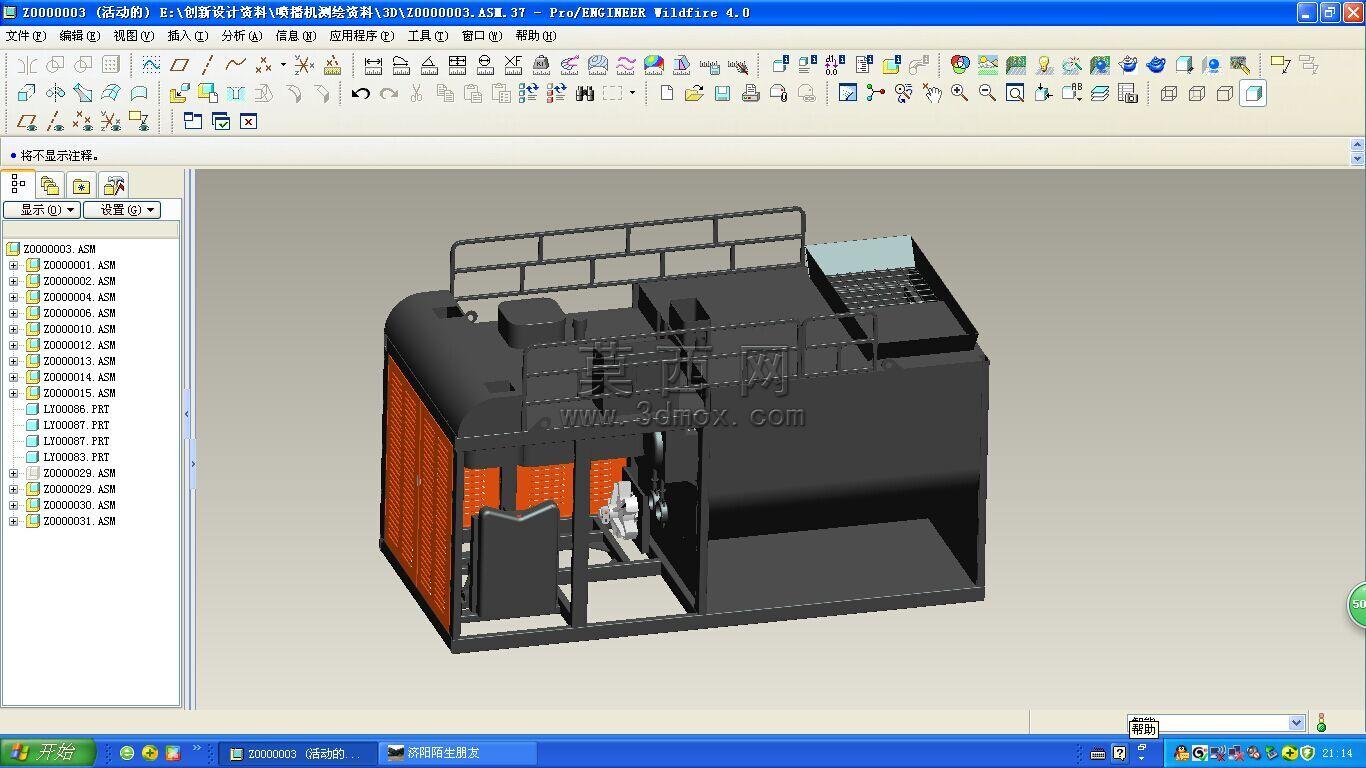The image size is (1366, 768).
Task: Click the 开始 Start button
Action: [x=48, y=753]
